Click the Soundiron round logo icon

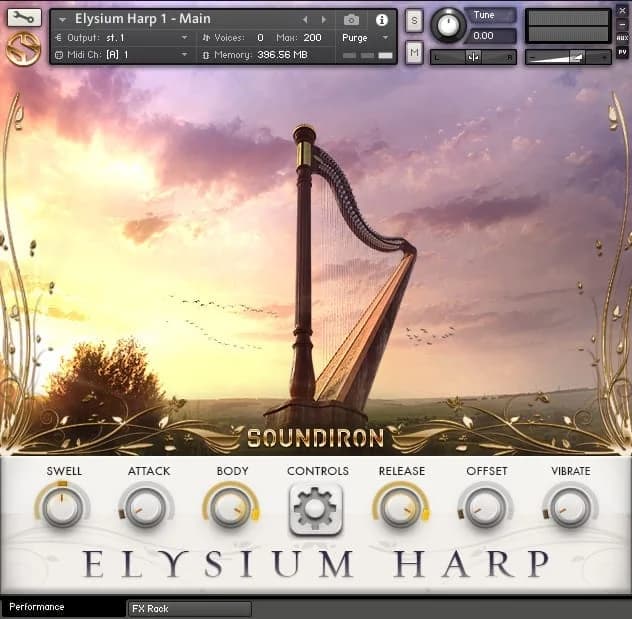[x=23, y=50]
